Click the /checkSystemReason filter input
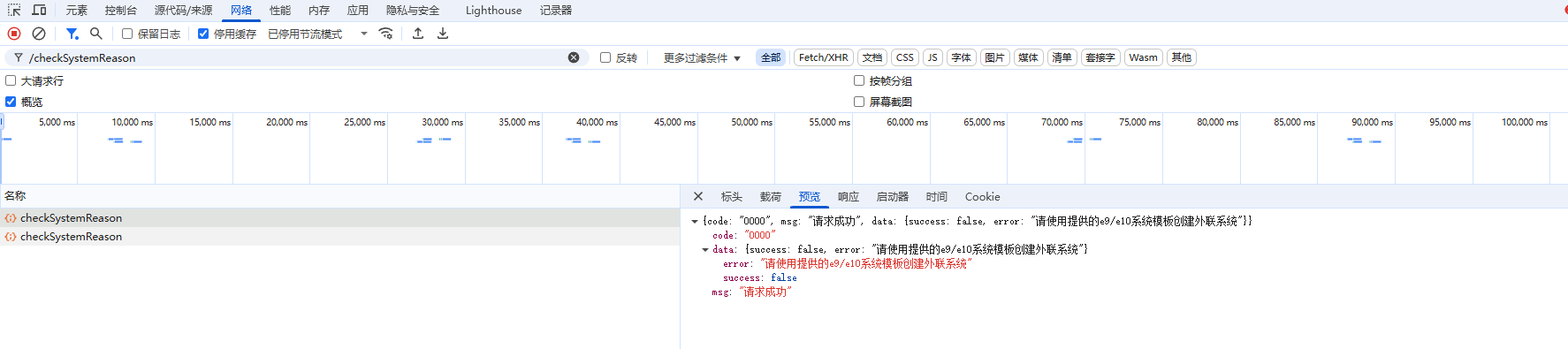The height and width of the screenshot is (349, 1568). [296, 57]
